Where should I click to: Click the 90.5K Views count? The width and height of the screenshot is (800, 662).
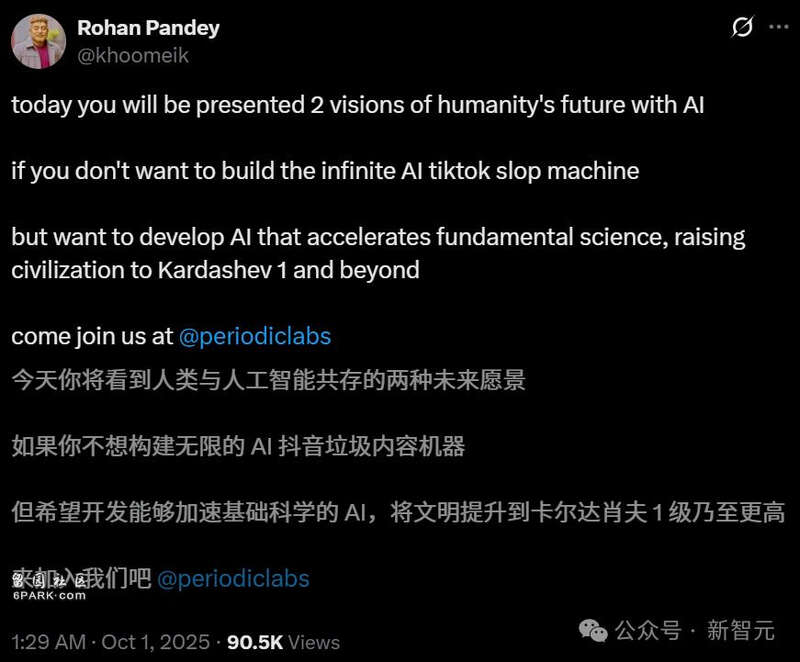284,641
